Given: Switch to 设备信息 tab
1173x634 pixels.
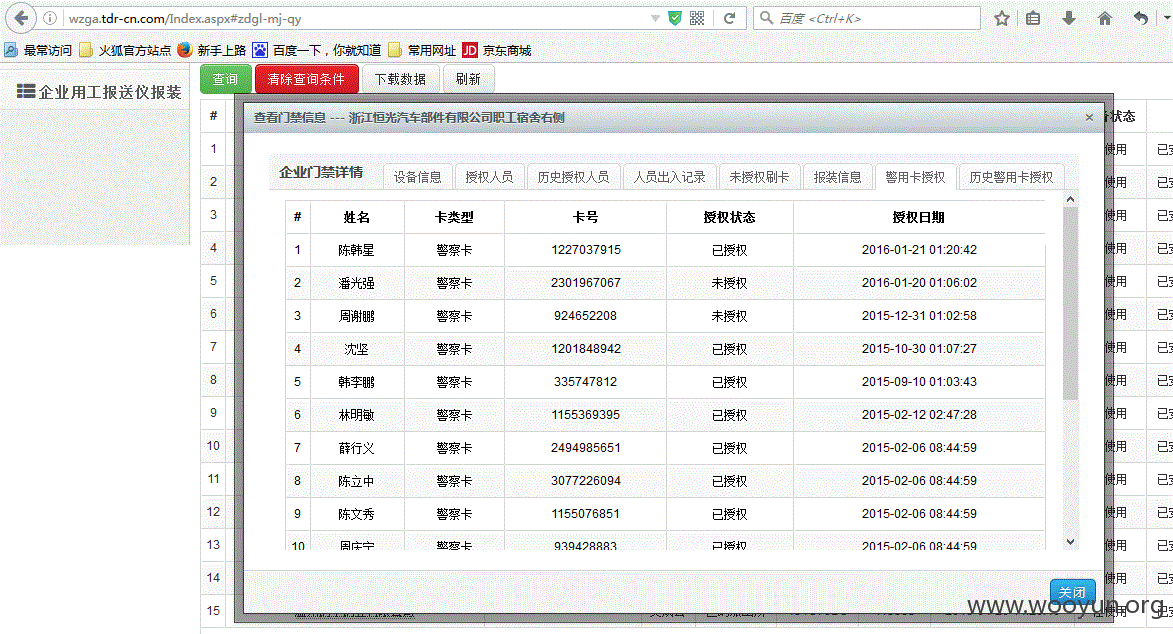Looking at the screenshot, I should click(x=417, y=177).
